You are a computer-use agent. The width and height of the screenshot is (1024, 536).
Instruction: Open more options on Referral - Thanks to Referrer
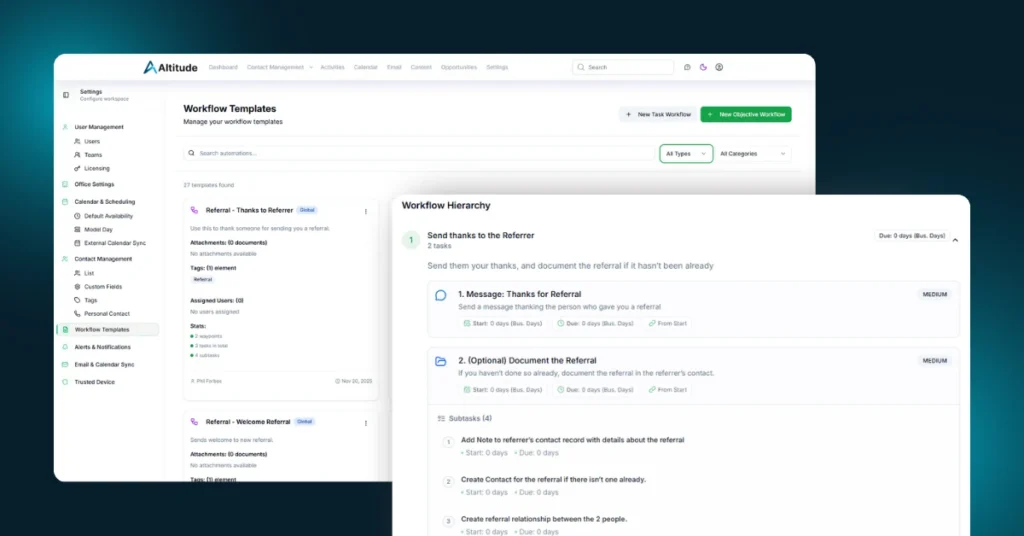click(366, 212)
